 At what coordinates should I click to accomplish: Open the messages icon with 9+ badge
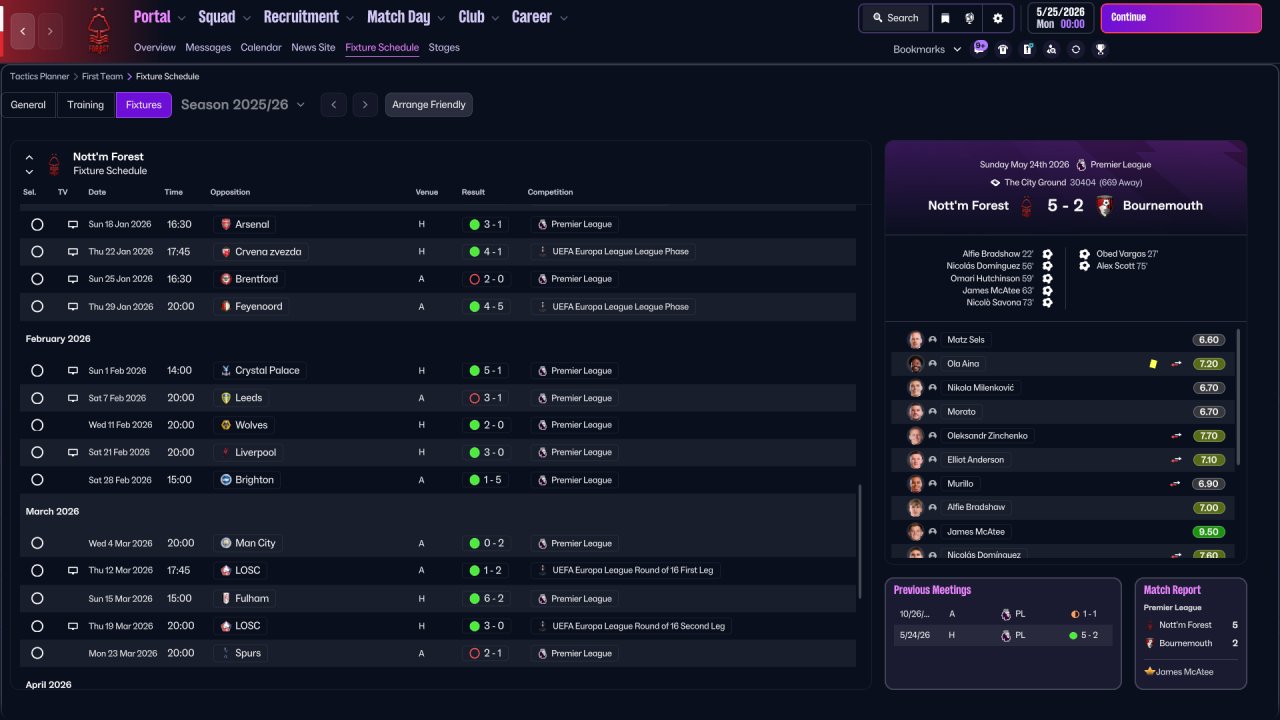pyautogui.click(x=980, y=48)
